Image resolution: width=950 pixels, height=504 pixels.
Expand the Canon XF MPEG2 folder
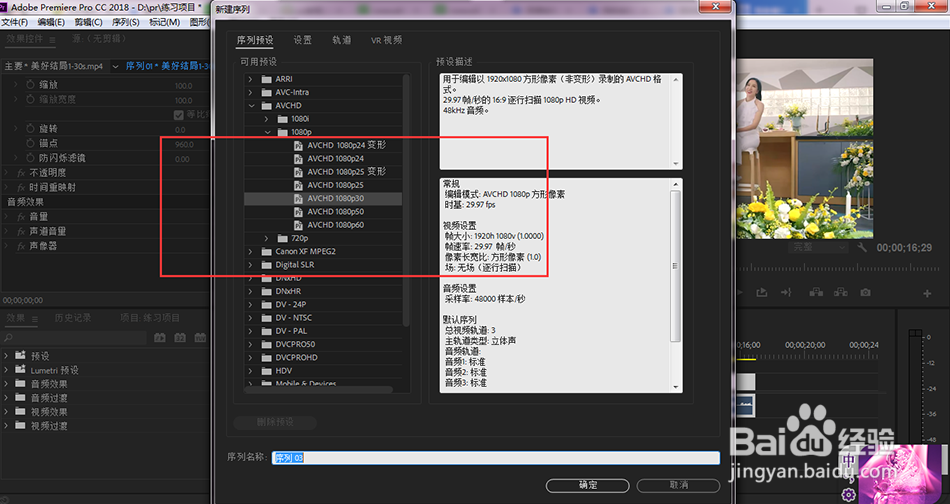(251, 251)
